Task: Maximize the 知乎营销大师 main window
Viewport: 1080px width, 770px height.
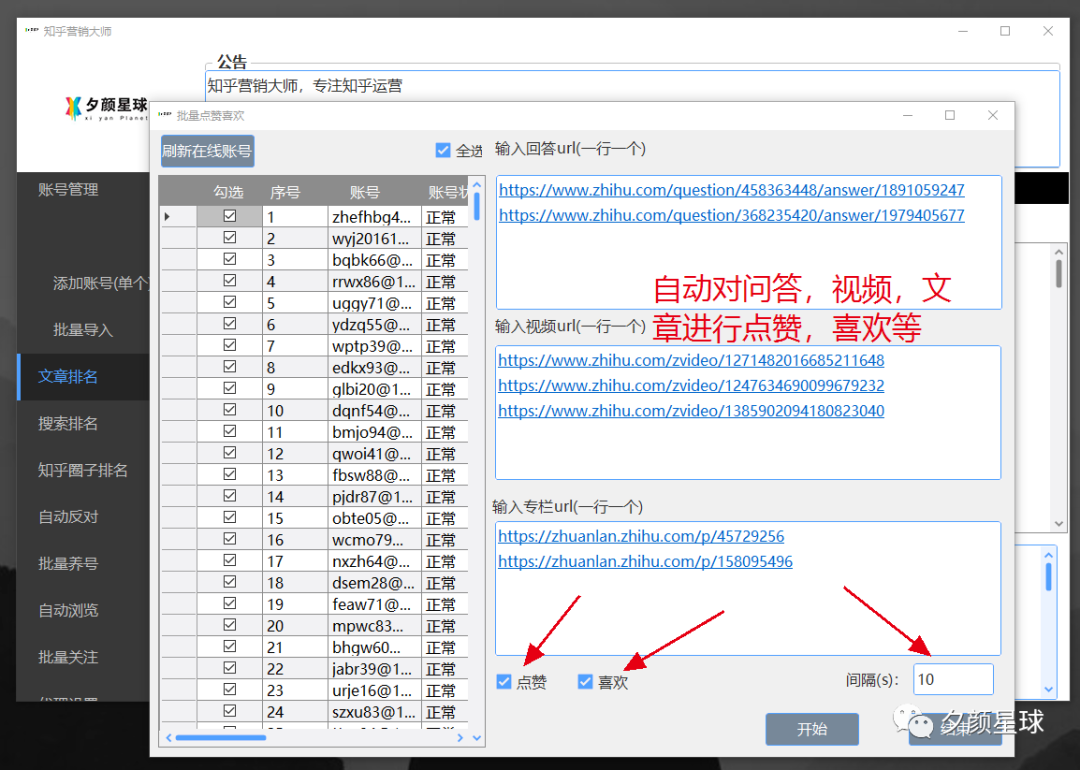Action: [x=1005, y=31]
